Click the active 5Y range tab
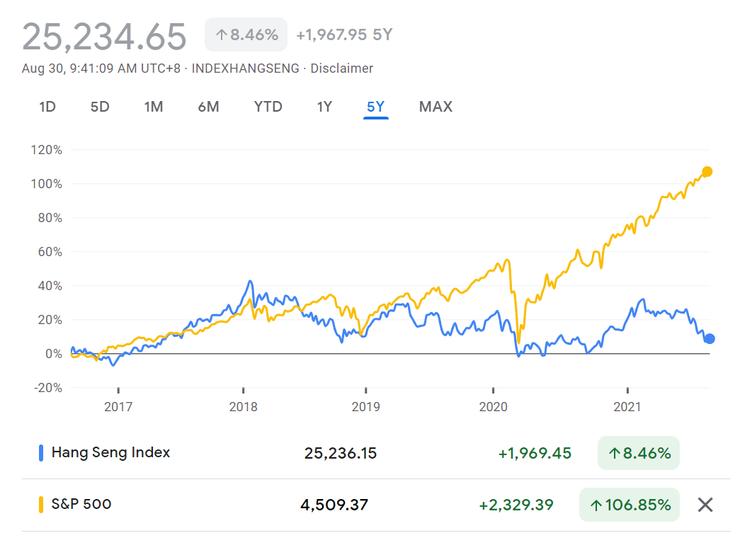 pyautogui.click(x=376, y=106)
